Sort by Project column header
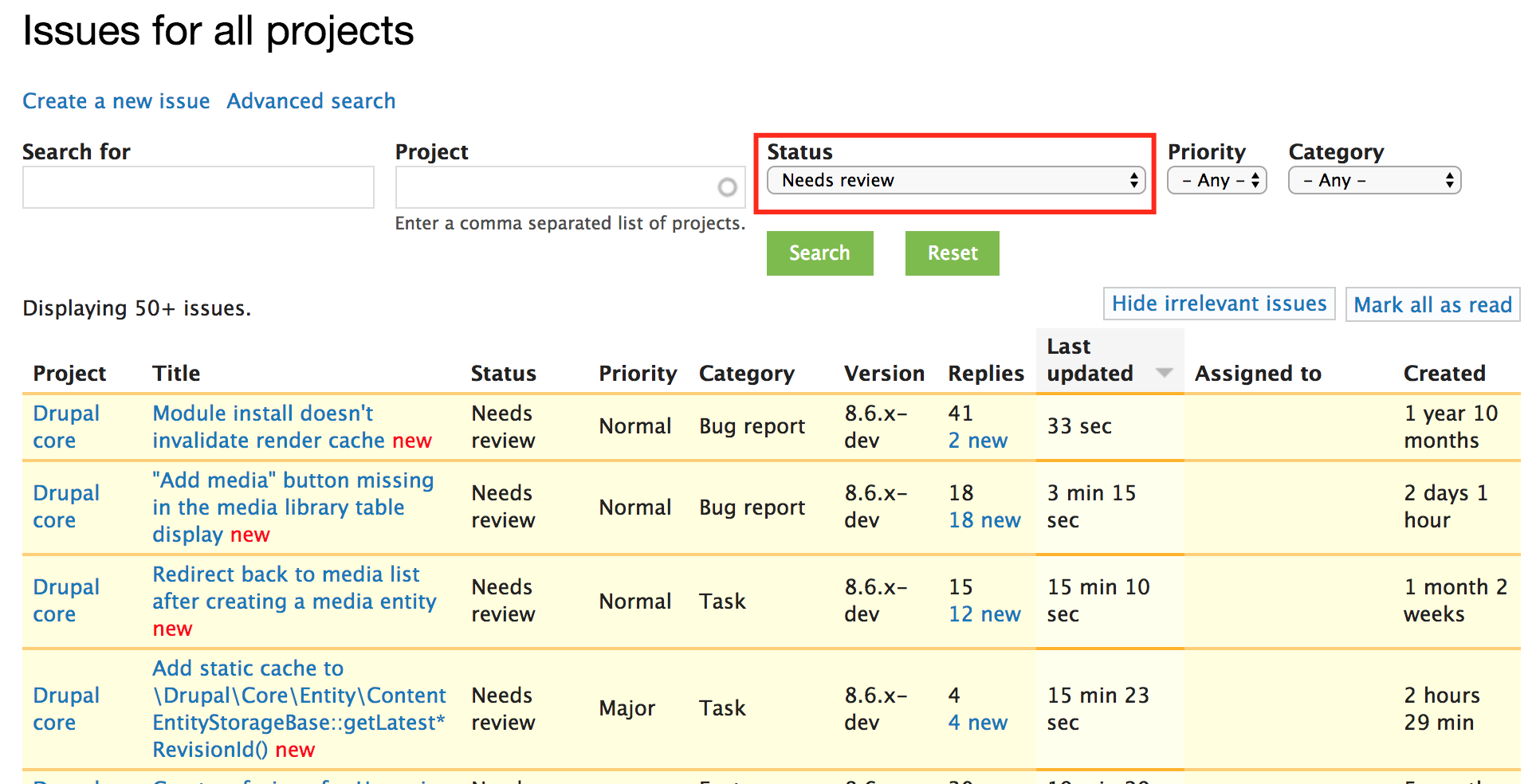This screenshot has height=784, width=1532. pyautogui.click(x=69, y=373)
